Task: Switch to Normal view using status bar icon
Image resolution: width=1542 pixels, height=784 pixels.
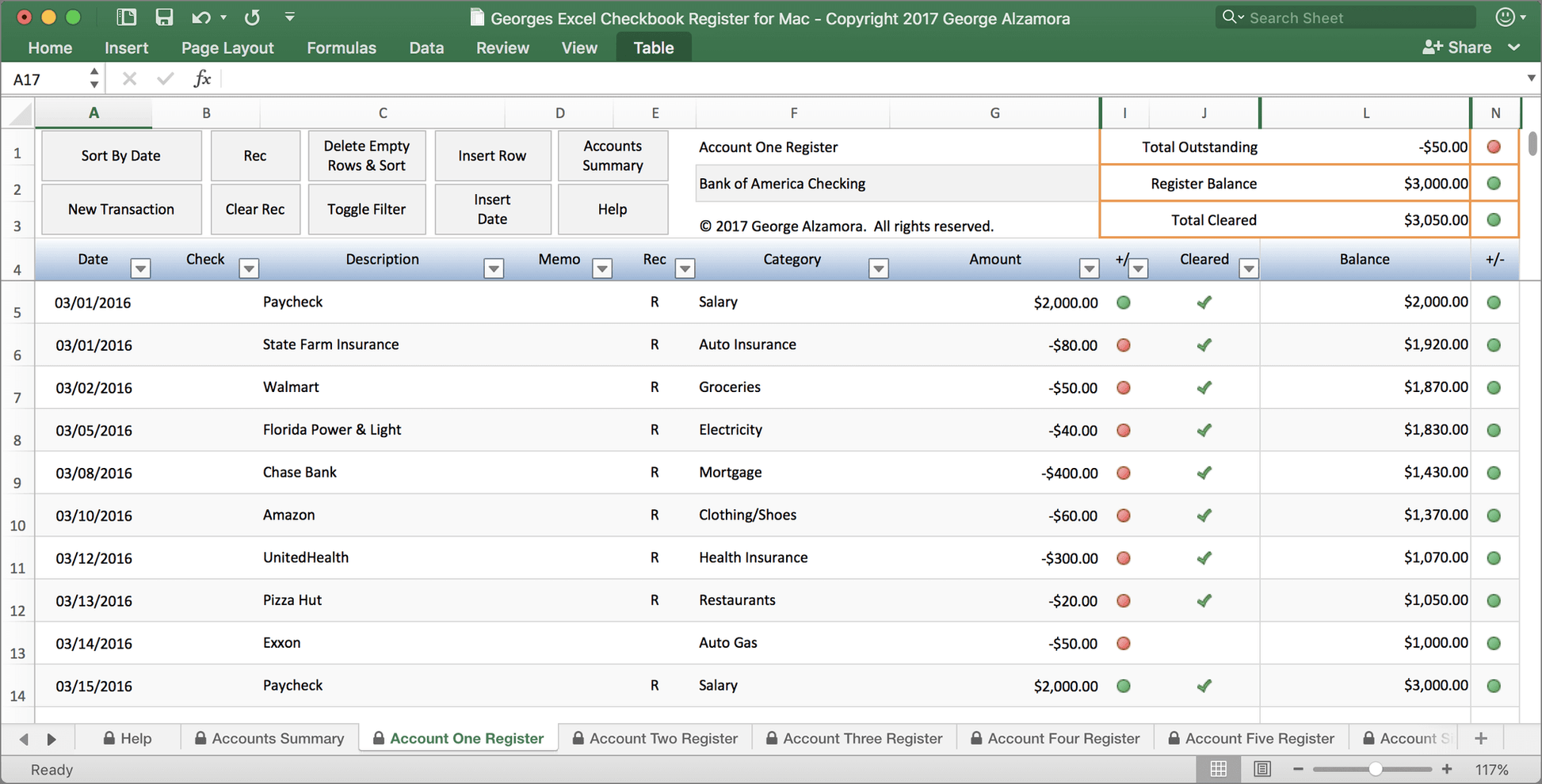Action: pyautogui.click(x=1218, y=768)
